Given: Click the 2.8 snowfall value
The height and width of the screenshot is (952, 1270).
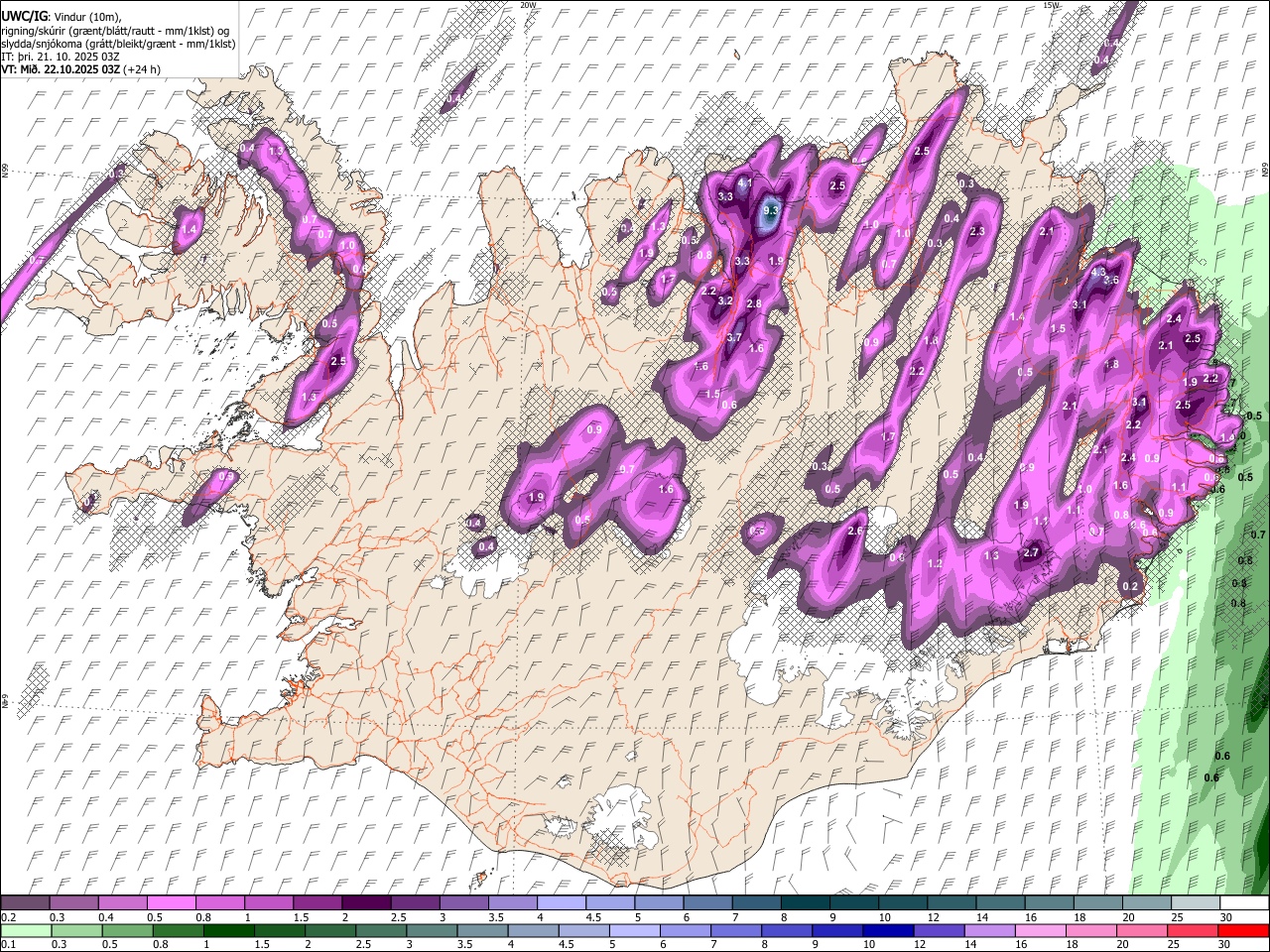Looking at the screenshot, I should (x=753, y=303).
